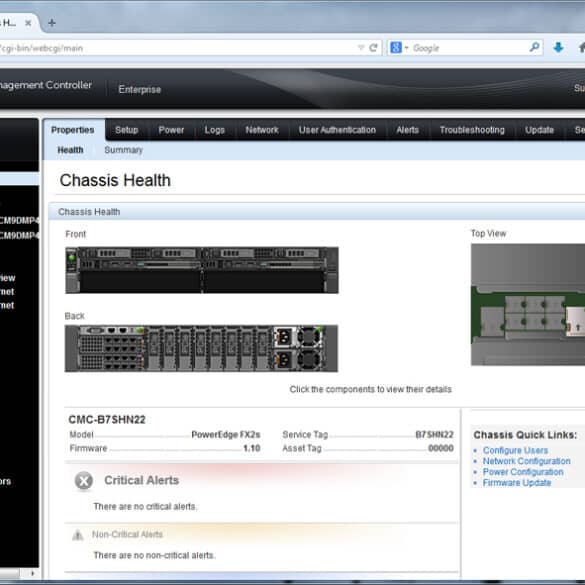The height and width of the screenshot is (585, 585).
Task: Click the Critical Alerts heading
Action: pos(141,480)
